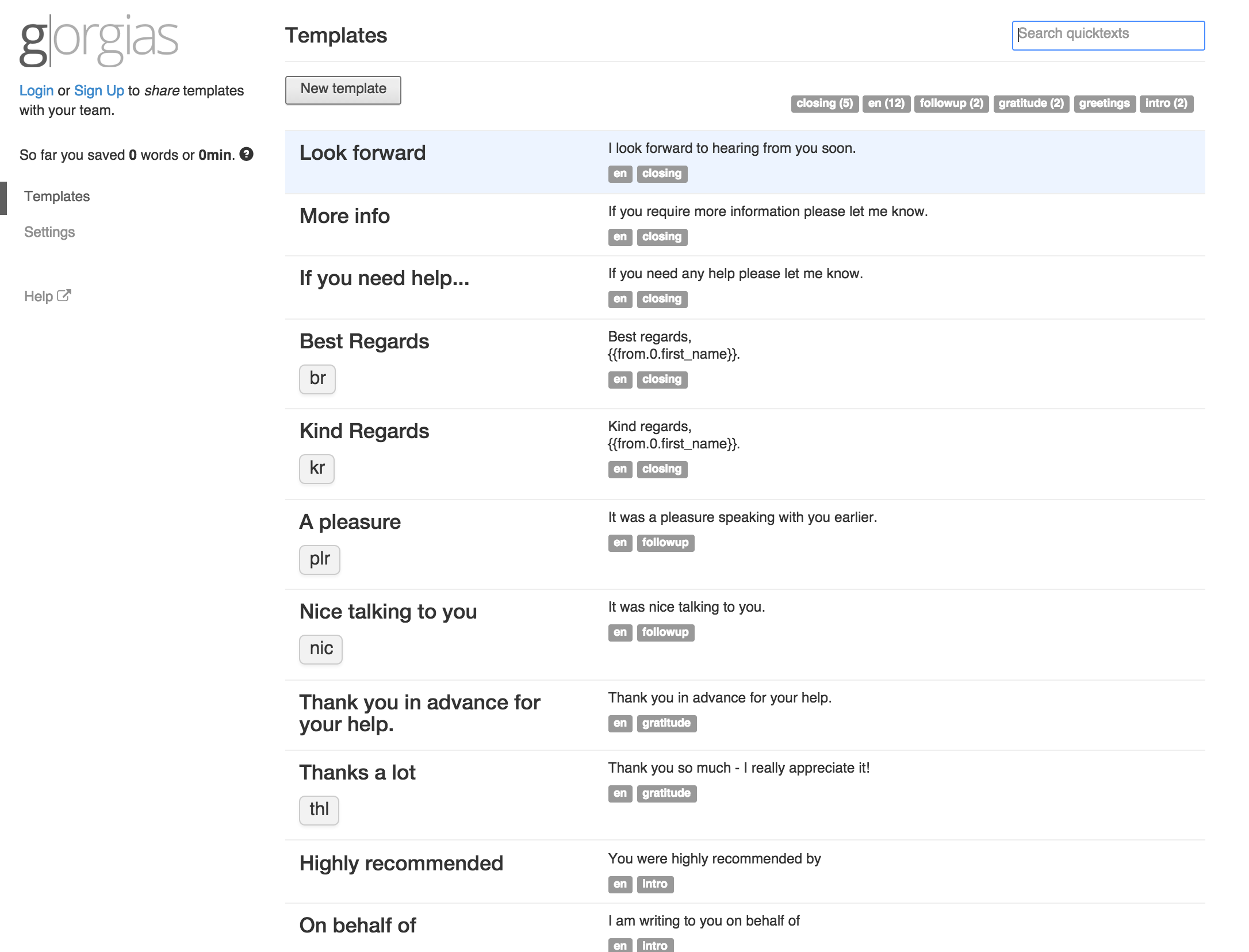Click the Sign Up link
The image size is (1249, 952).
[x=99, y=91]
